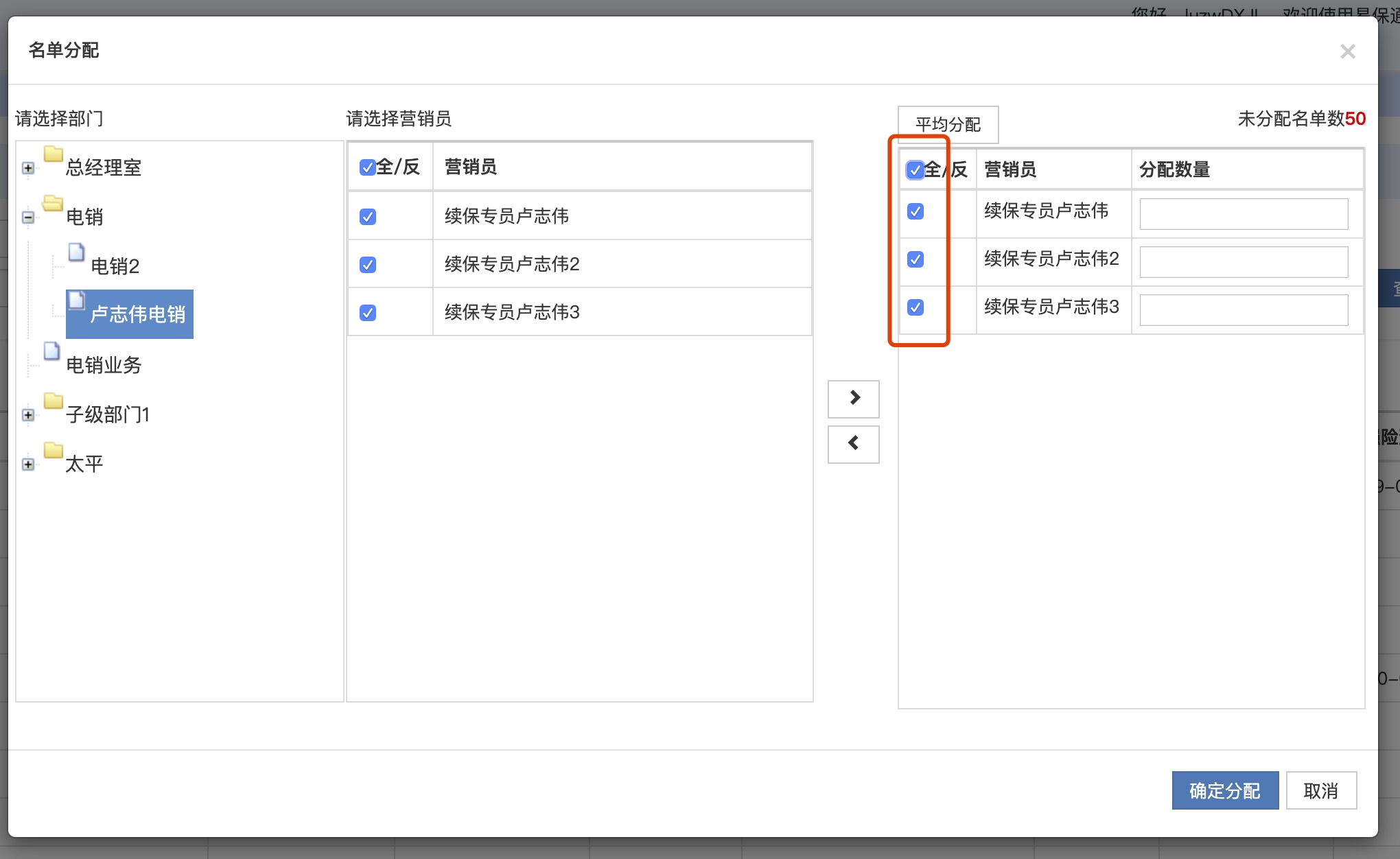The image size is (1400, 859).
Task: Click the right arrow move button
Action: coord(853,398)
